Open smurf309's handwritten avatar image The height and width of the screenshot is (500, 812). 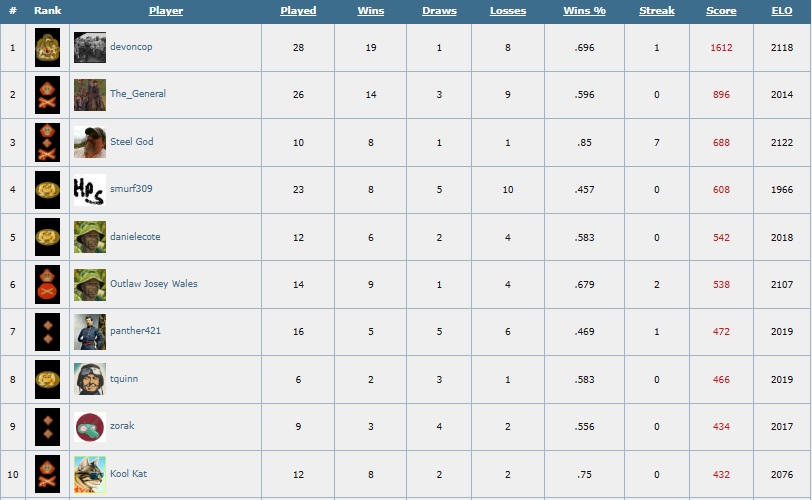90,190
